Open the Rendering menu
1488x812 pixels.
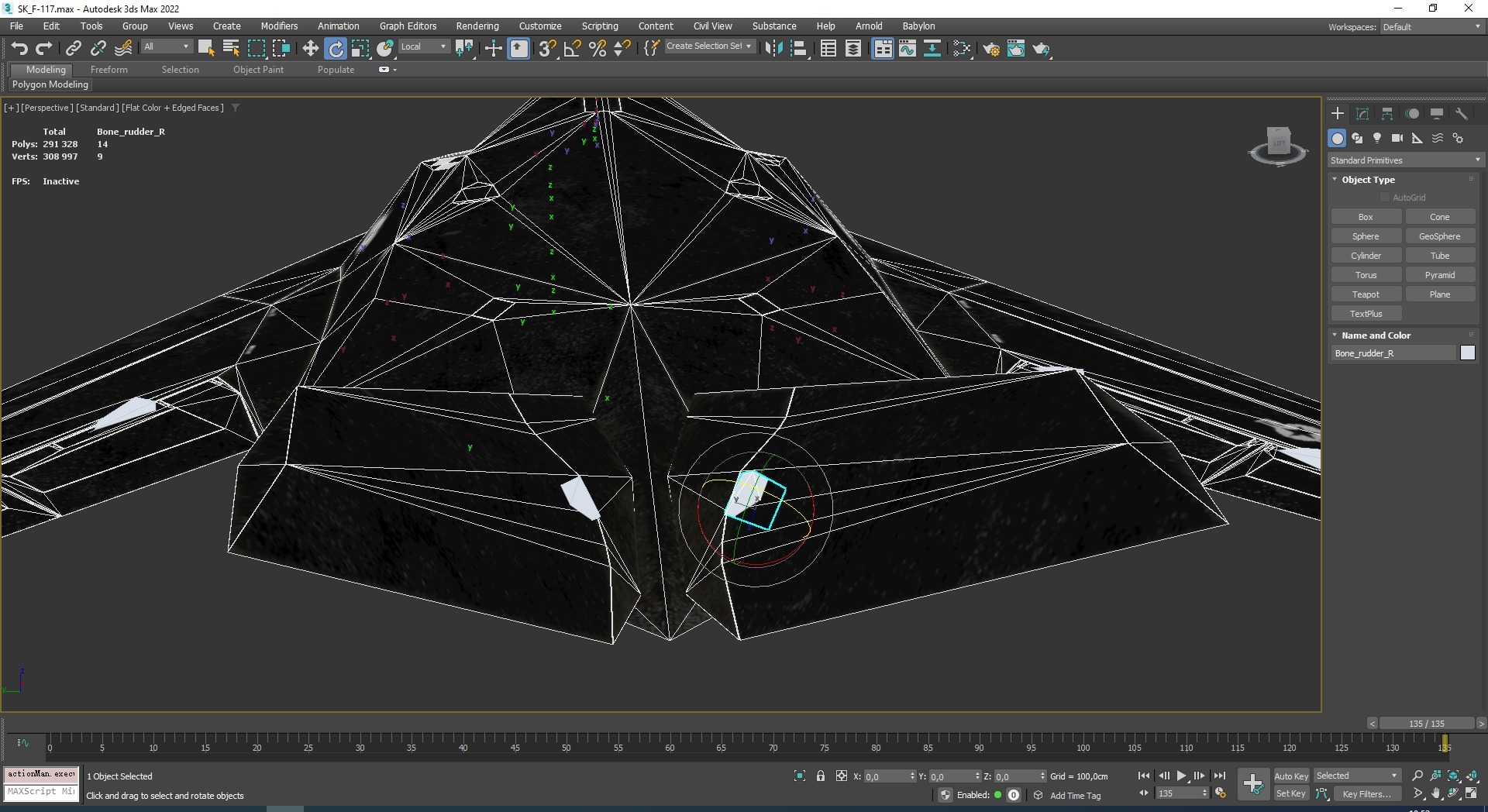tap(477, 26)
